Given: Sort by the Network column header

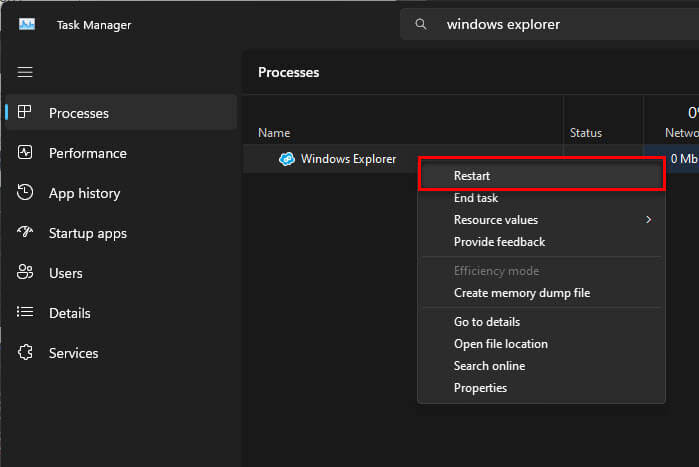Looking at the screenshot, I should 682,133.
